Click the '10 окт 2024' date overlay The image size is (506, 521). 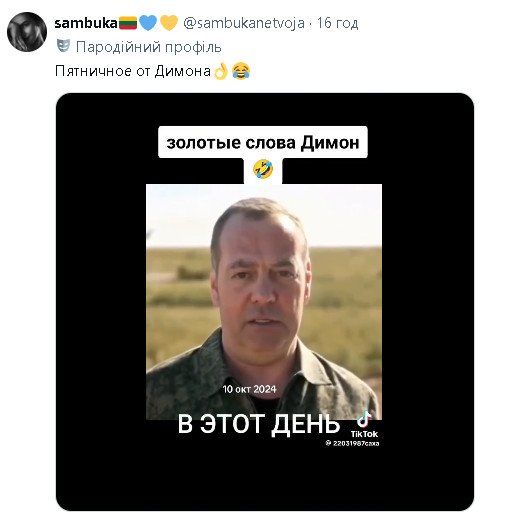pos(249,389)
